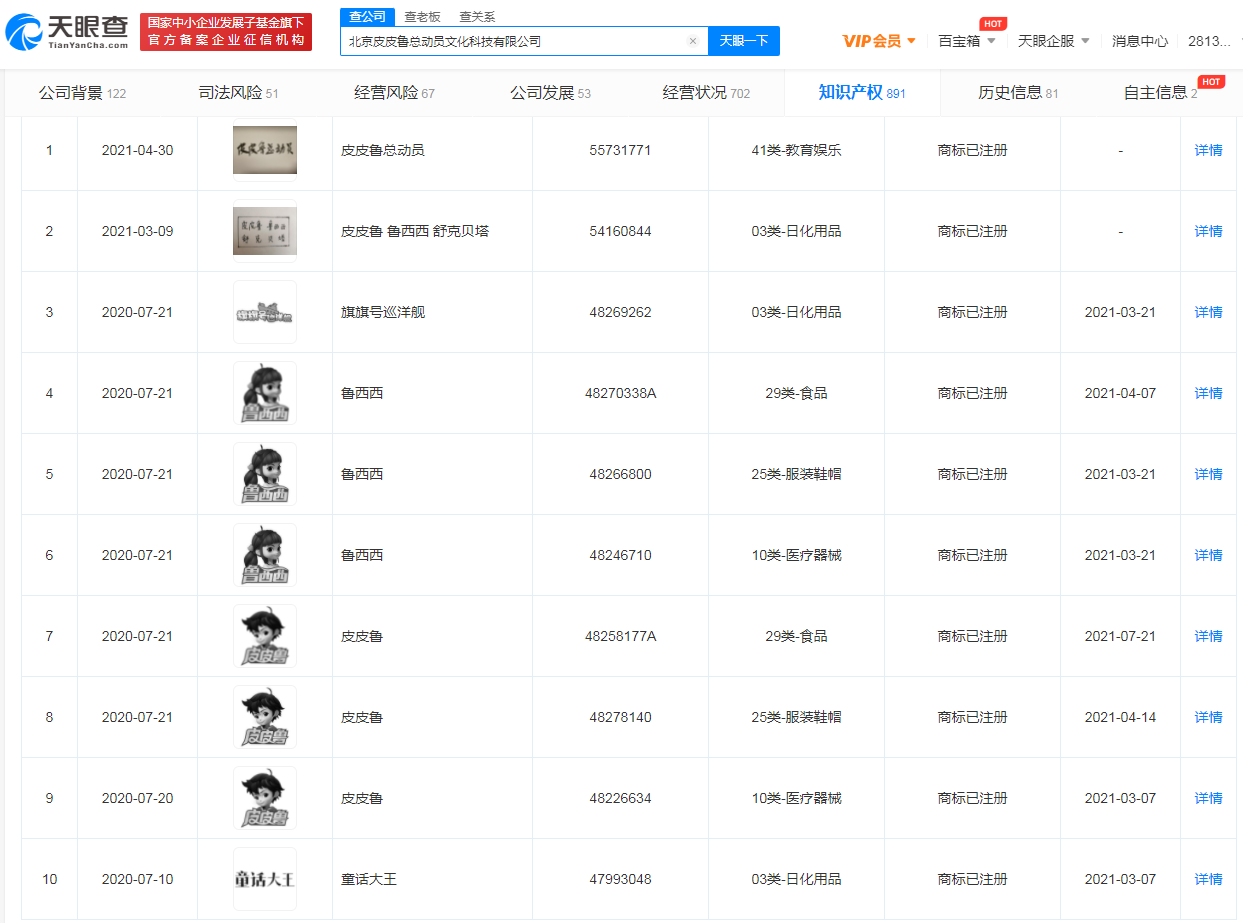This screenshot has width=1243, height=923.
Task: Open the 童话大王 trademark image
Action: 265,879
